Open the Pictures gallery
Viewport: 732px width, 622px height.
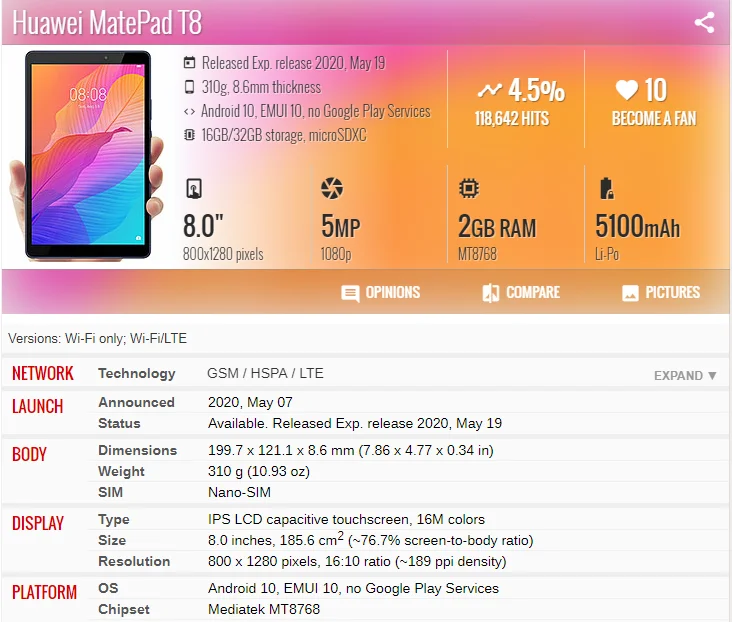(661, 293)
